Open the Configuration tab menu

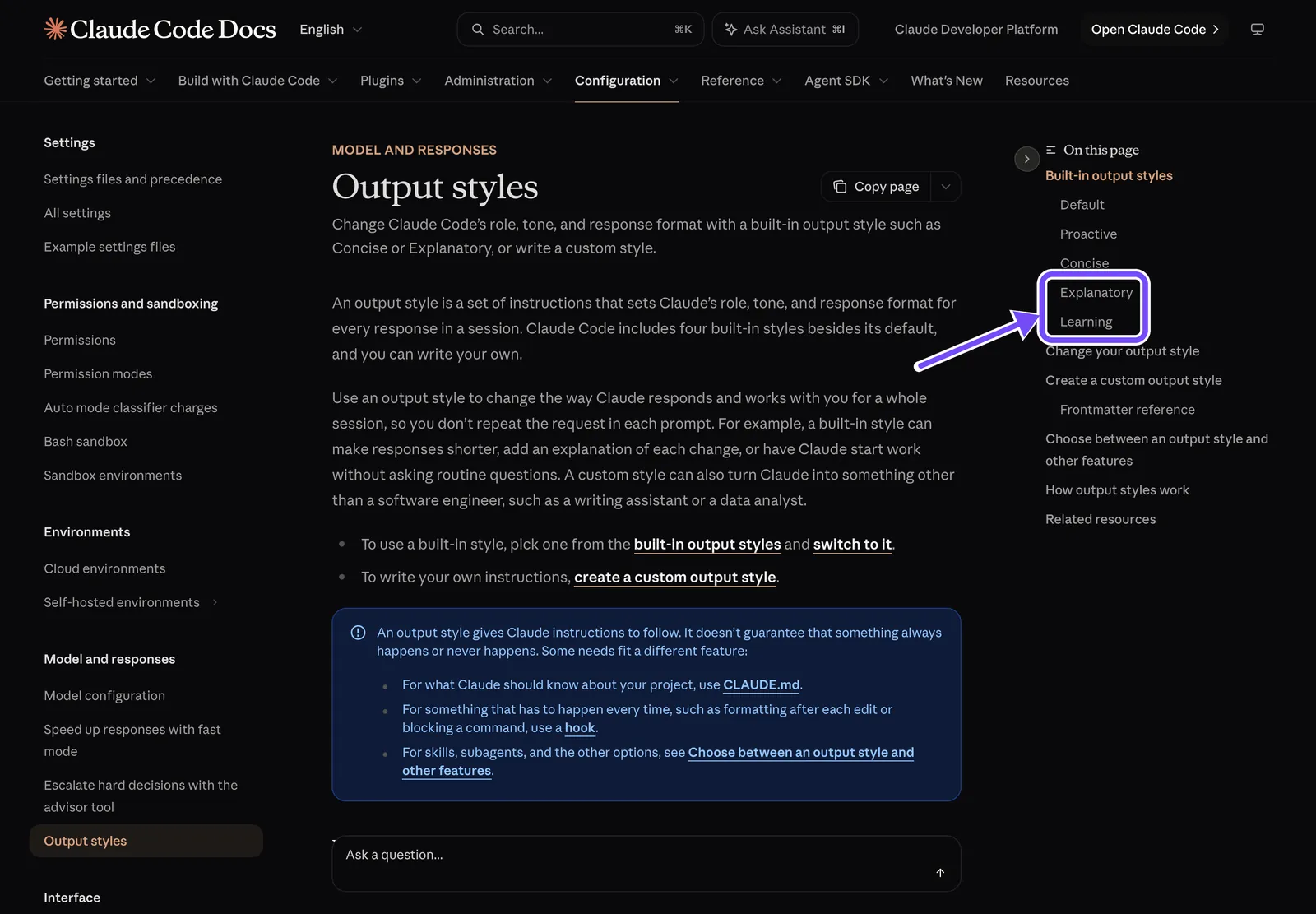click(627, 81)
